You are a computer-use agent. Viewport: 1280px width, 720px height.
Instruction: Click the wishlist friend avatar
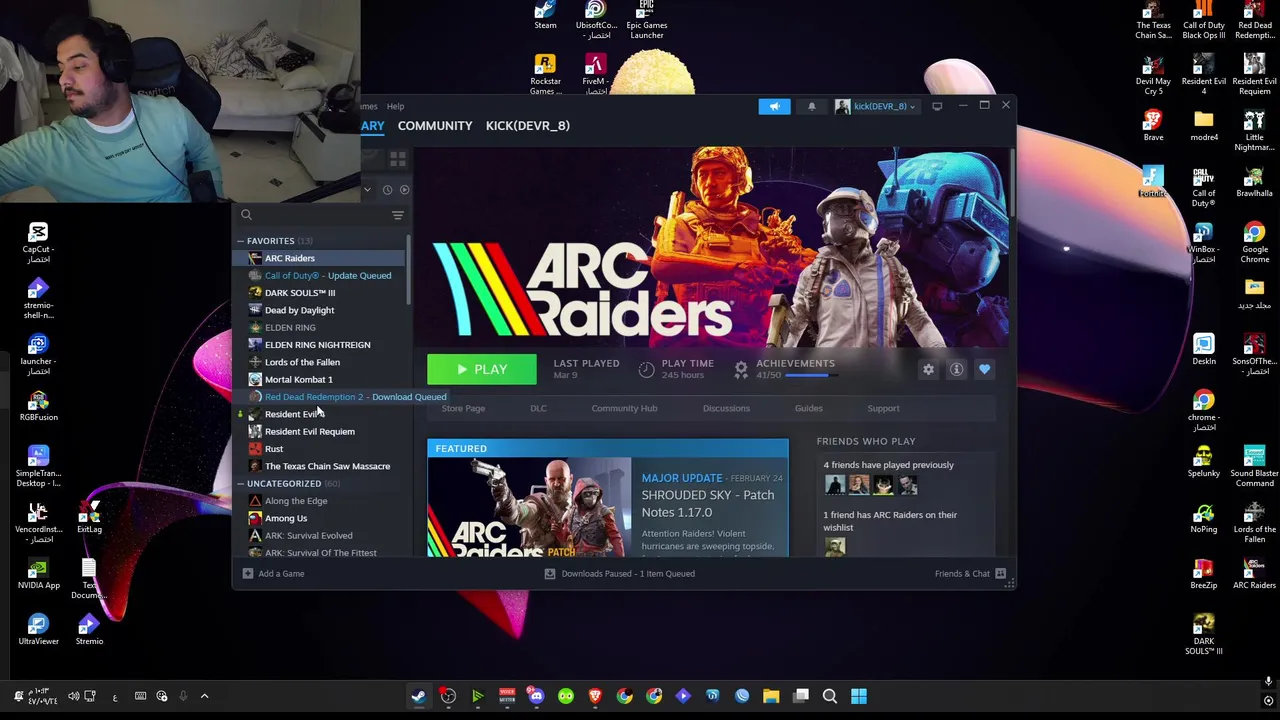(835, 546)
